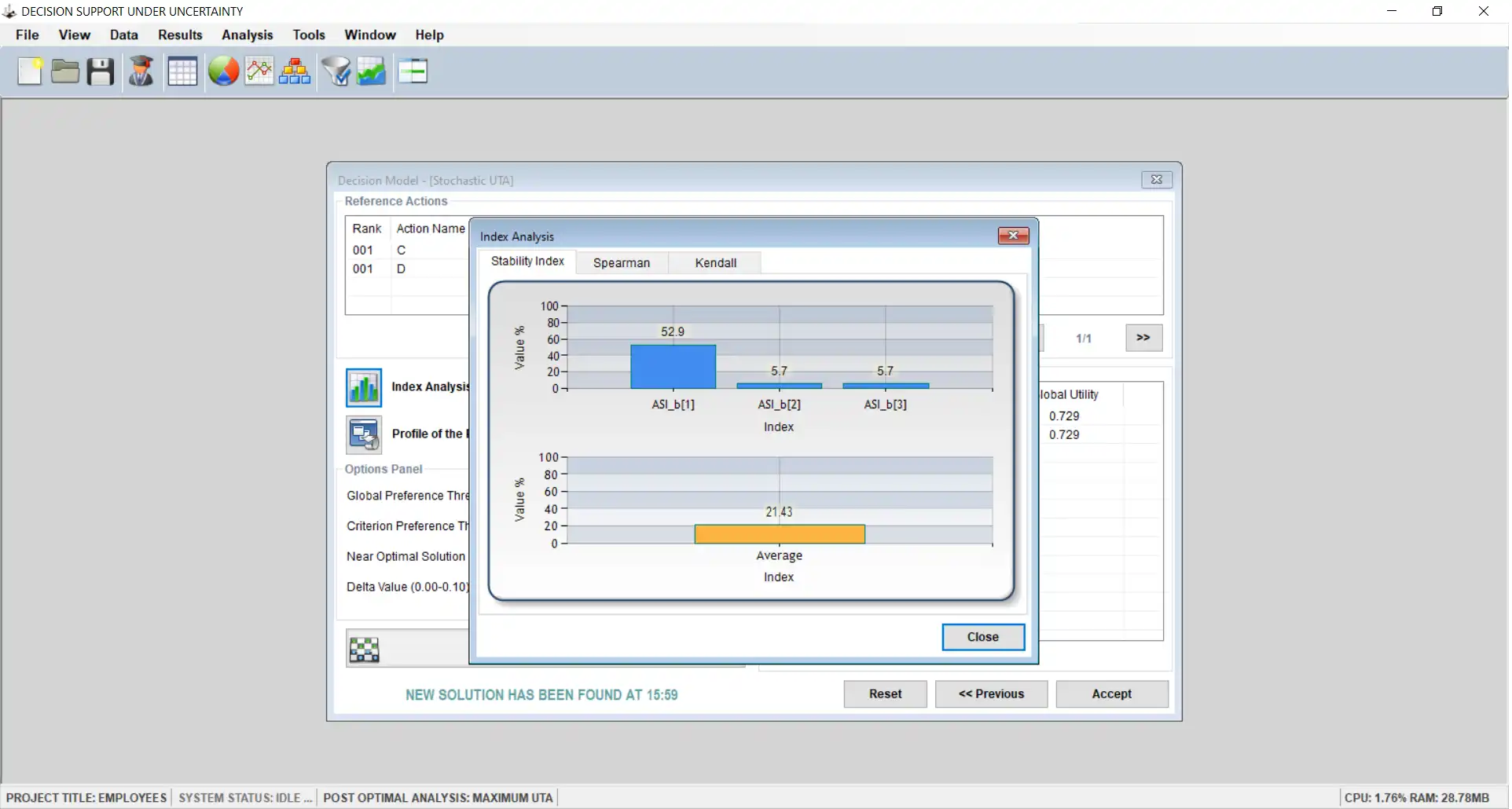Click the Near Optimal Solution option label

tap(406, 557)
